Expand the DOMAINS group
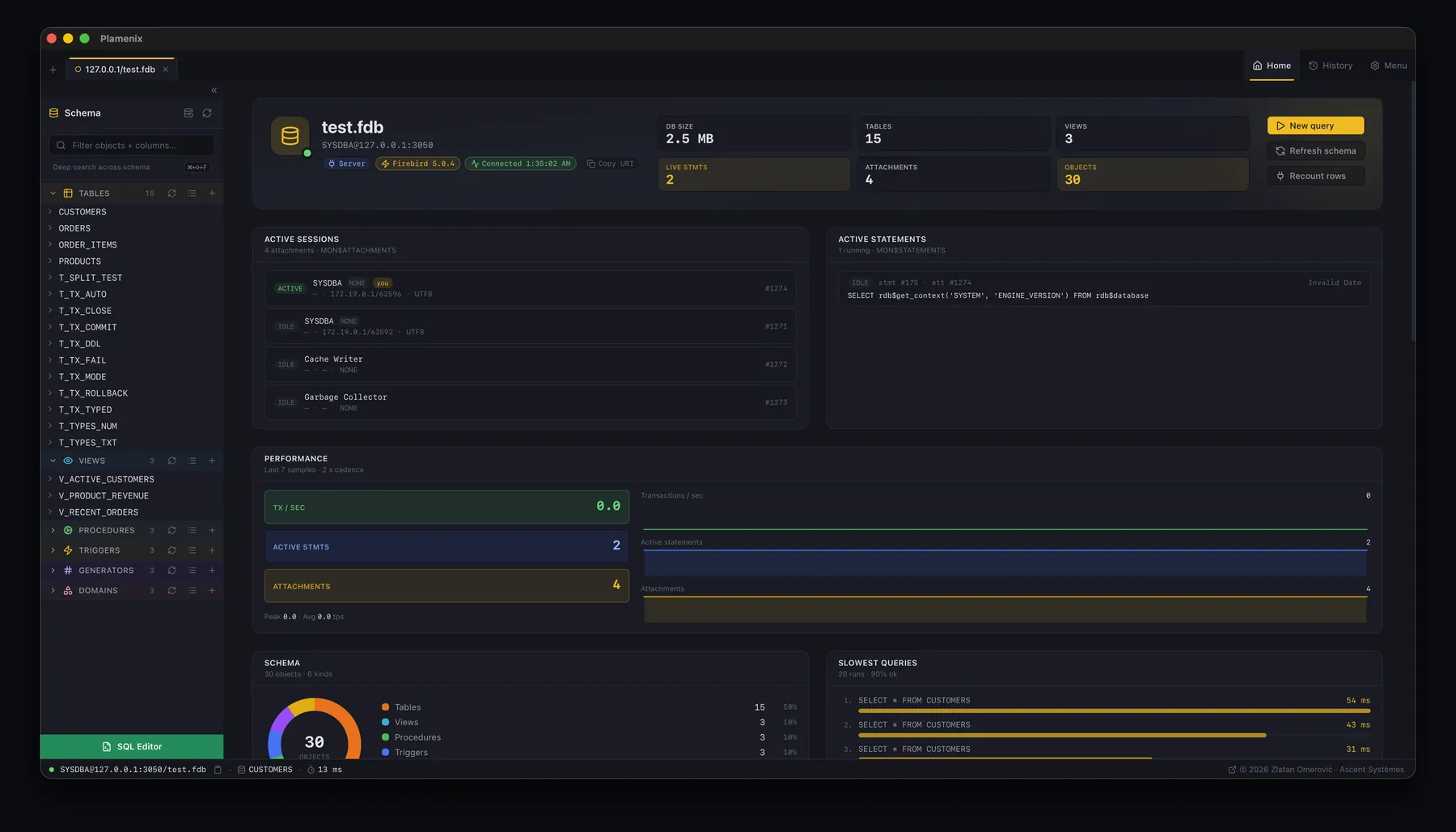The height and width of the screenshot is (832, 1456). [53, 591]
